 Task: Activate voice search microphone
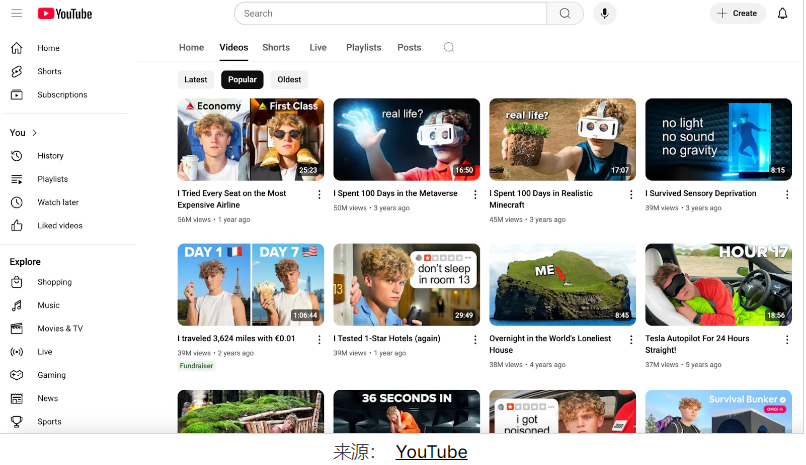603,13
